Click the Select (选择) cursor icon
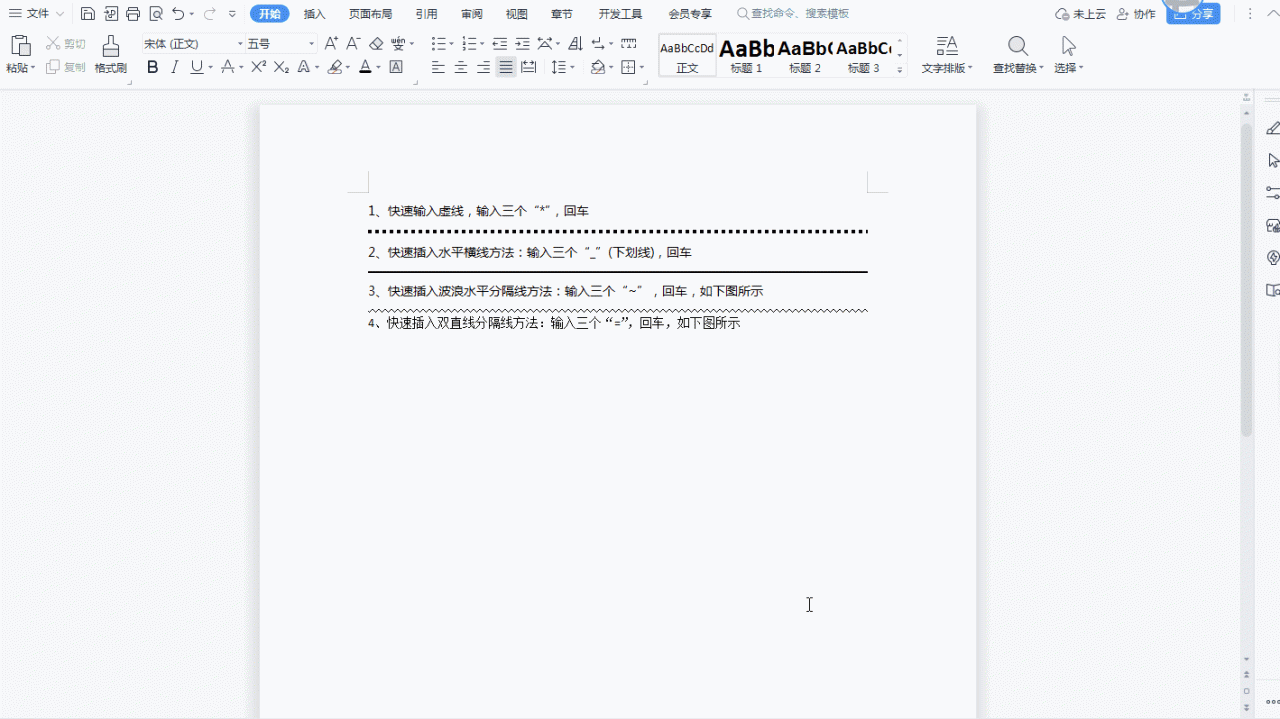The height and width of the screenshot is (719, 1280). [1068, 46]
